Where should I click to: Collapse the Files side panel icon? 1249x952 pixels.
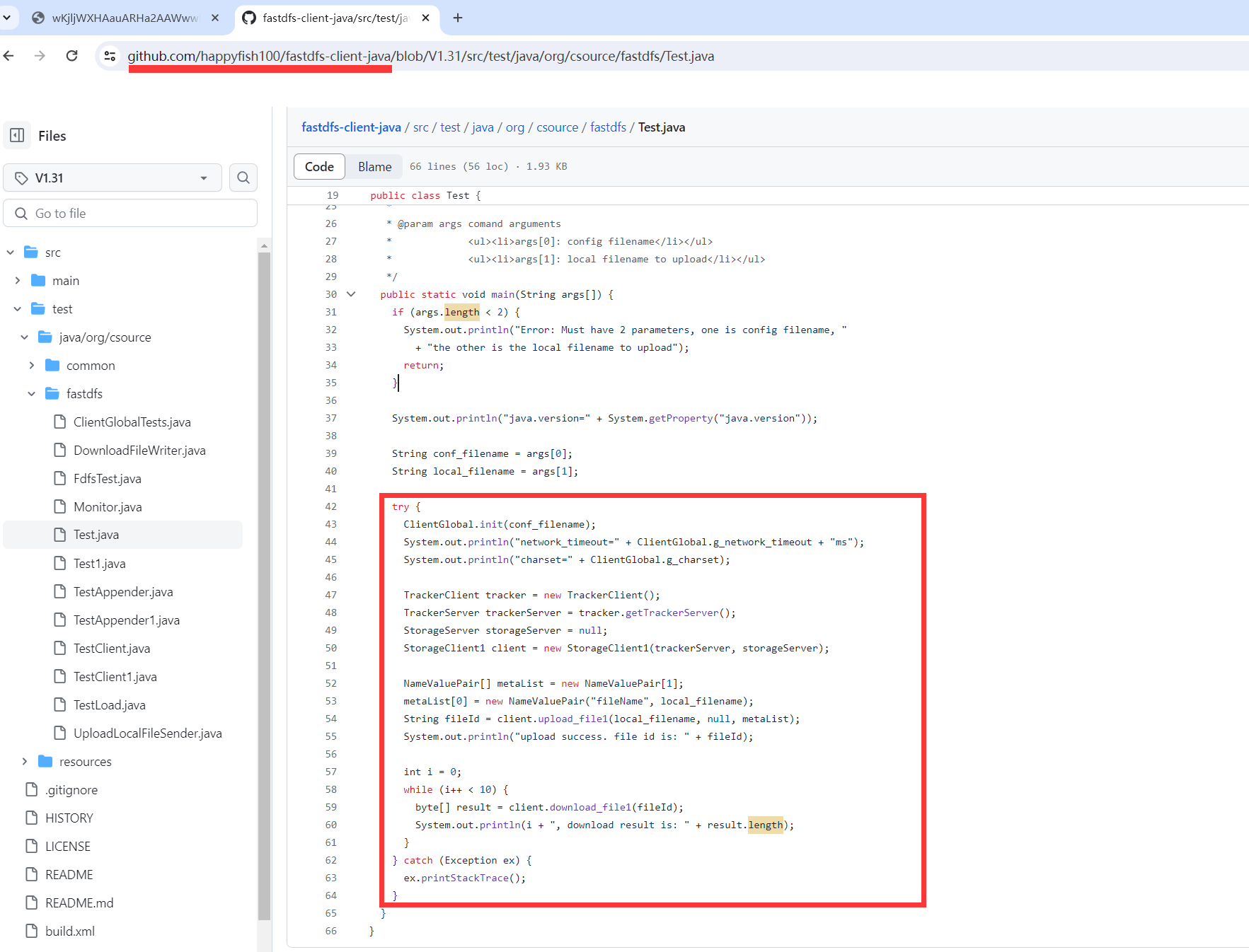pos(18,135)
